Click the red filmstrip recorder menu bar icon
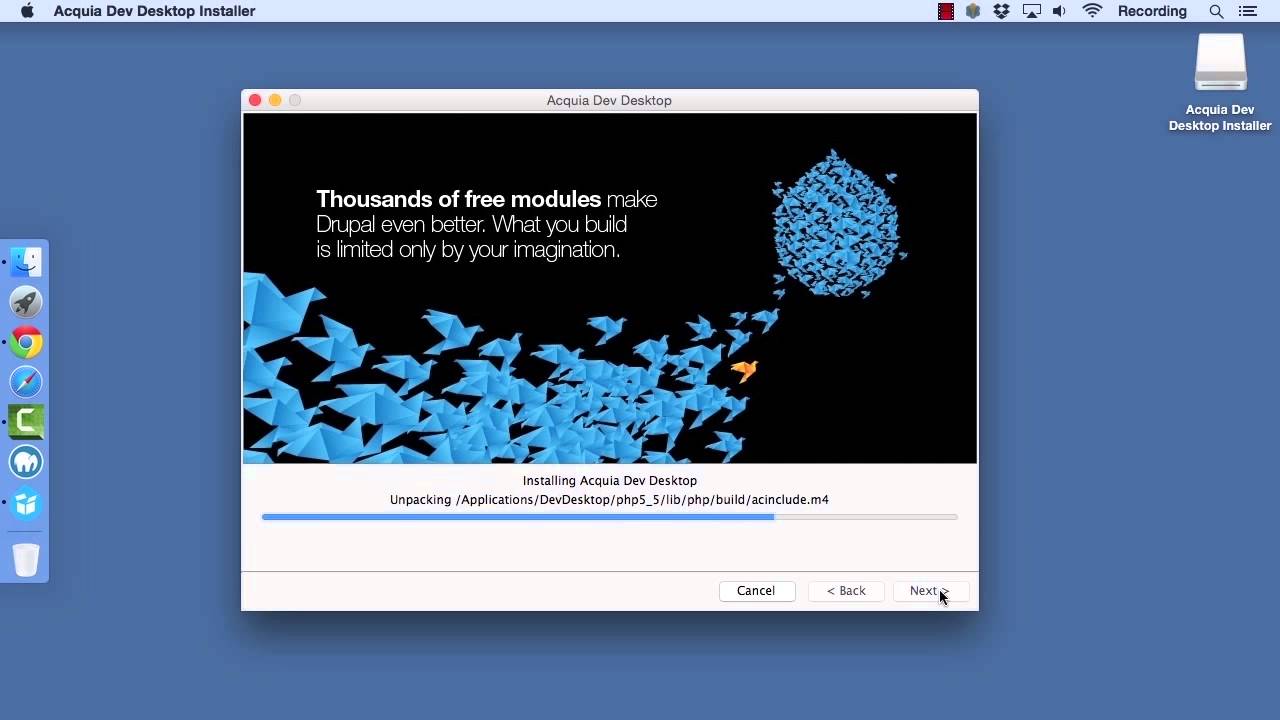Viewport: 1280px width, 720px height. [x=945, y=11]
